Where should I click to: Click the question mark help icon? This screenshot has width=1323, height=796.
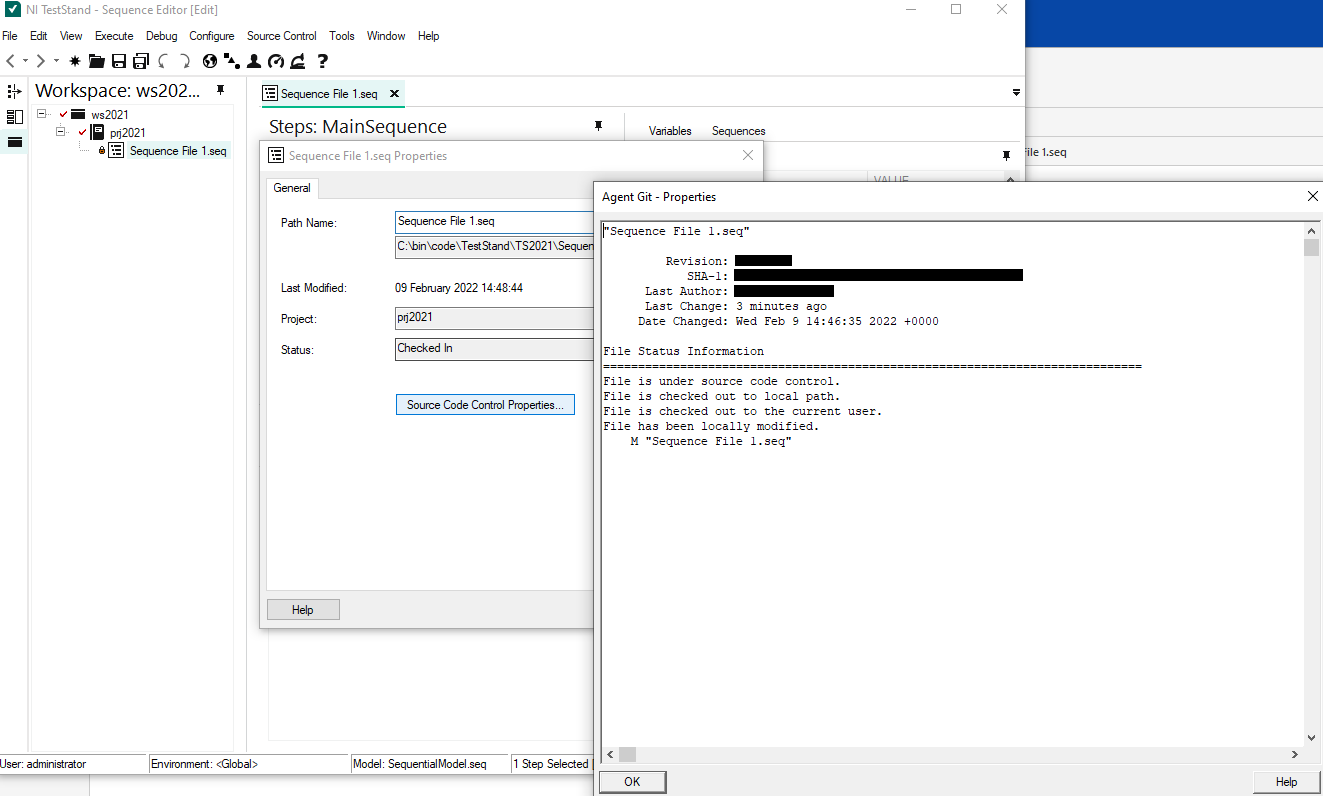pos(323,61)
